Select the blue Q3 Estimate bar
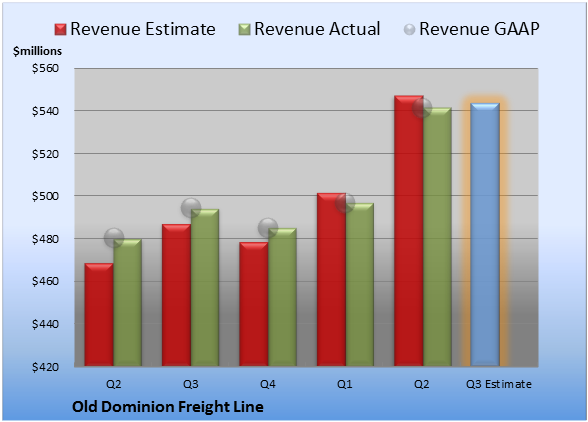Screen dimensions: 588x422 point(485,234)
